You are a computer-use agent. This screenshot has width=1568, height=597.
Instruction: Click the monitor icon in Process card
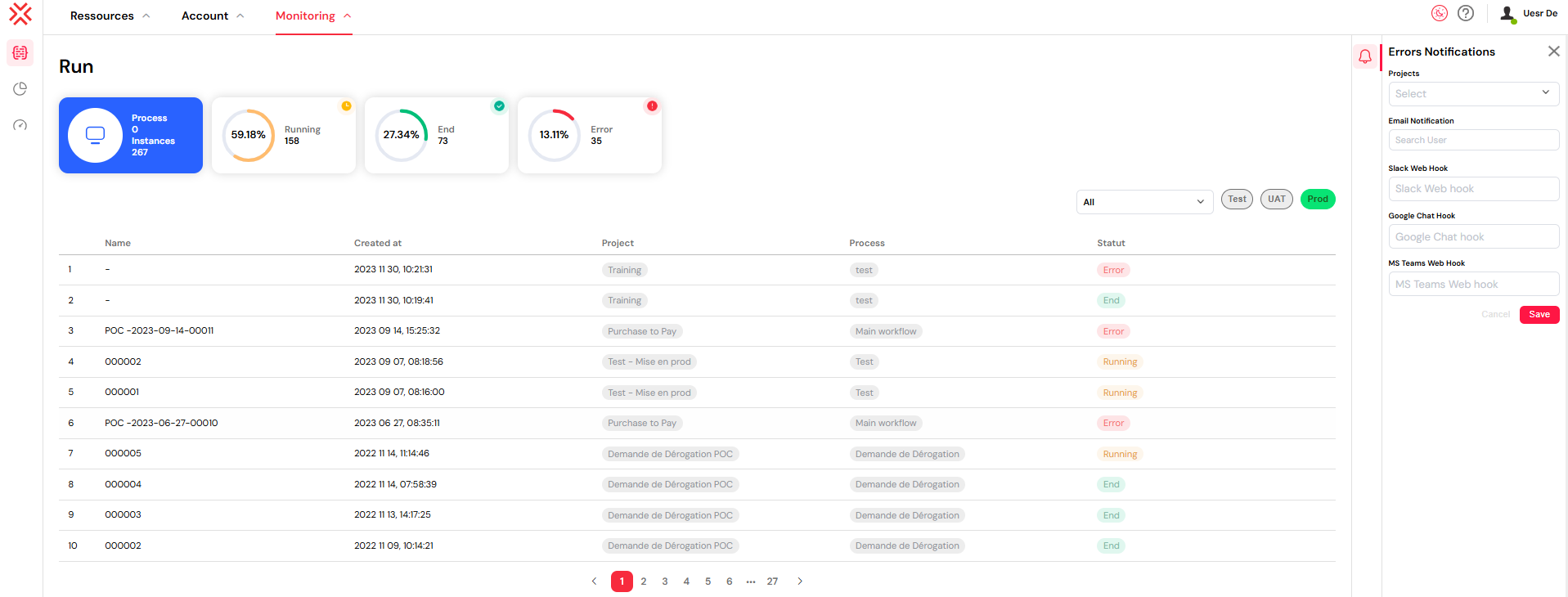96,135
